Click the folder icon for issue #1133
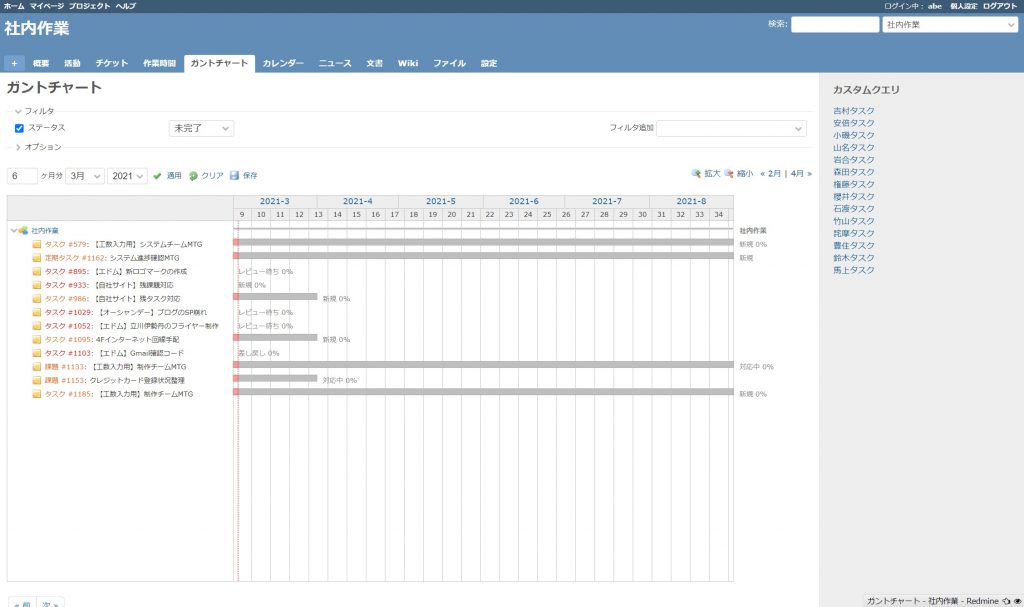Image resolution: width=1024 pixels, height=607 pixels. click(37, 367)
